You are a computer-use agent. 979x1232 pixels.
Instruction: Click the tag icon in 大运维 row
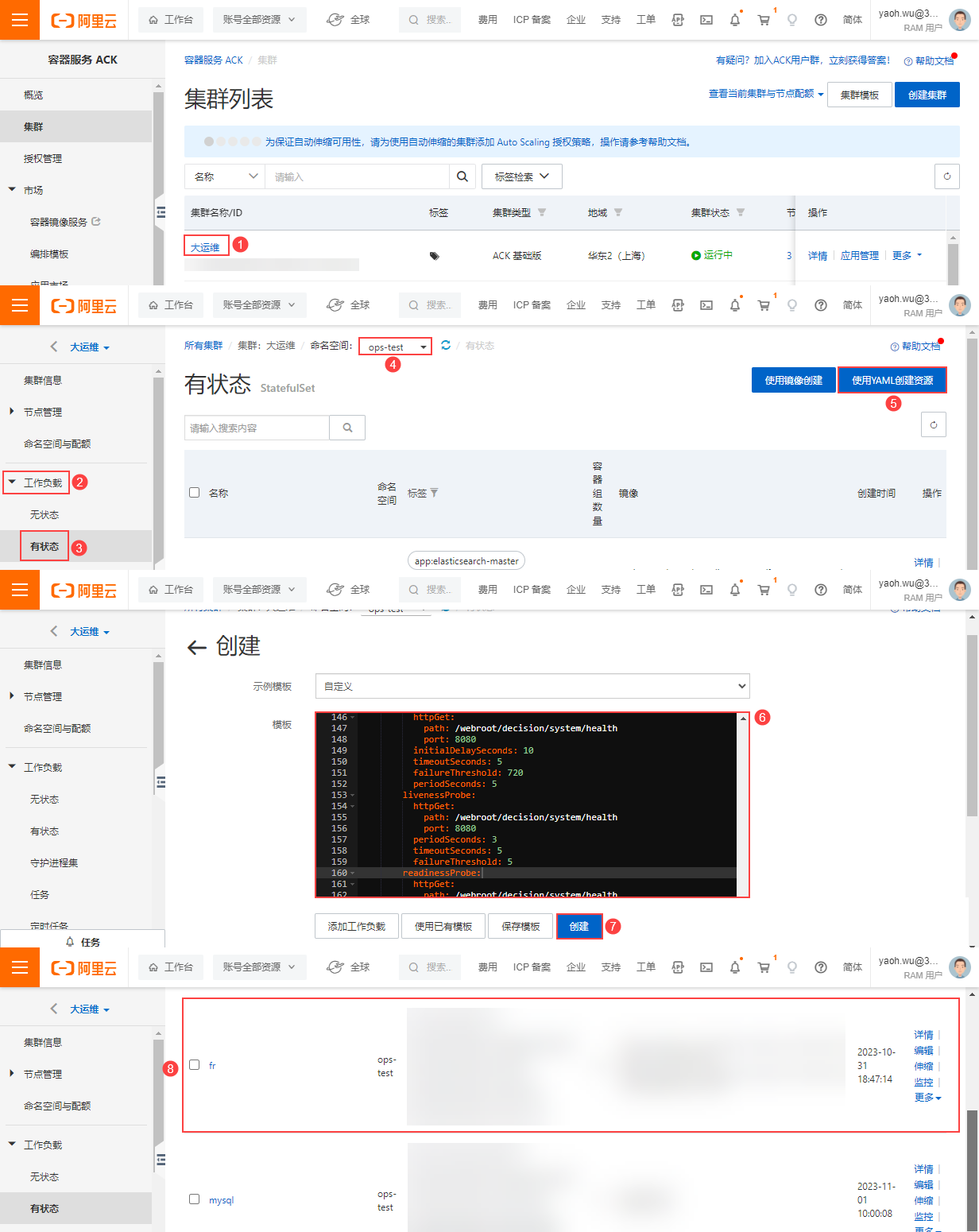[434, 256]
